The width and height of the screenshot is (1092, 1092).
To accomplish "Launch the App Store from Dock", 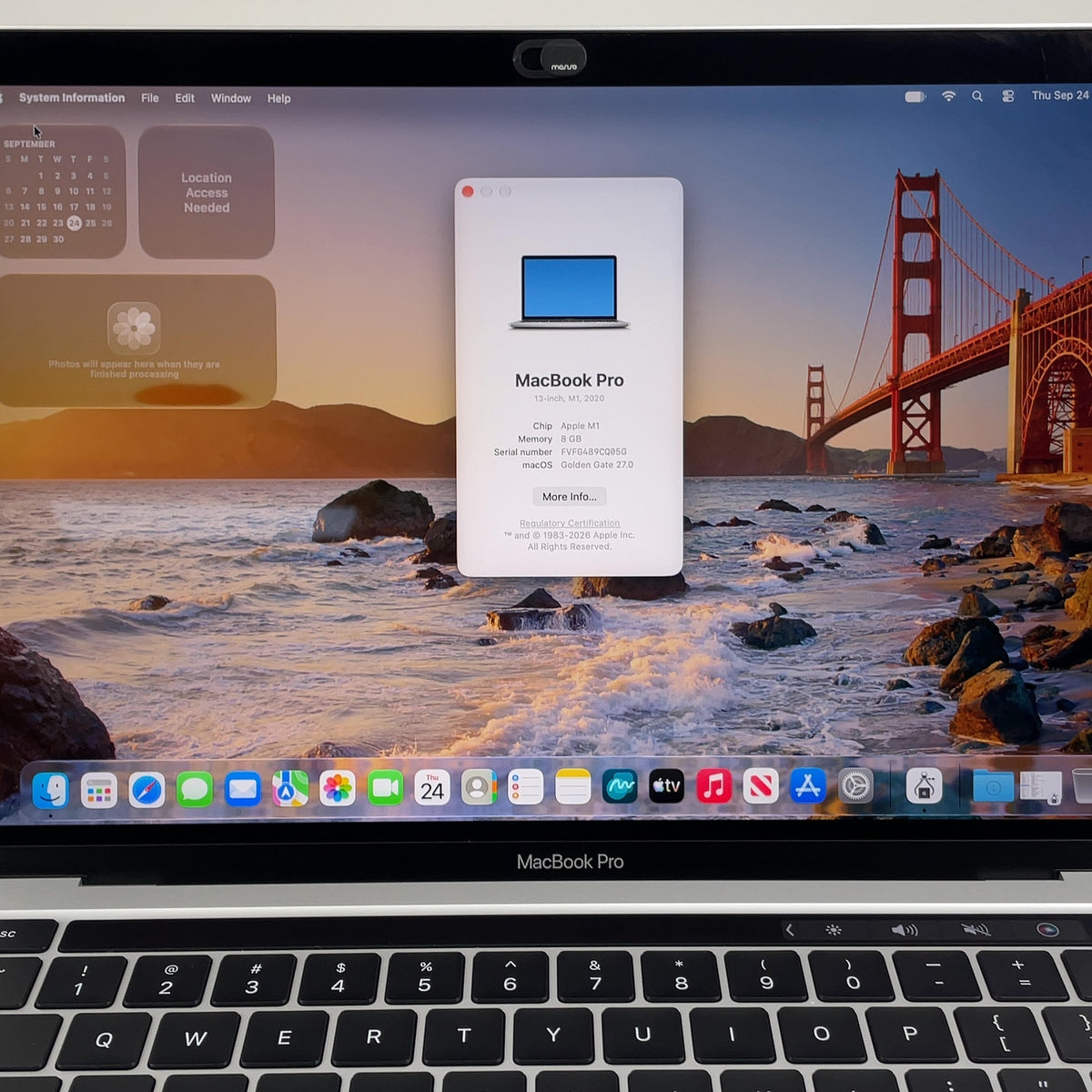I will coord(808,785).
